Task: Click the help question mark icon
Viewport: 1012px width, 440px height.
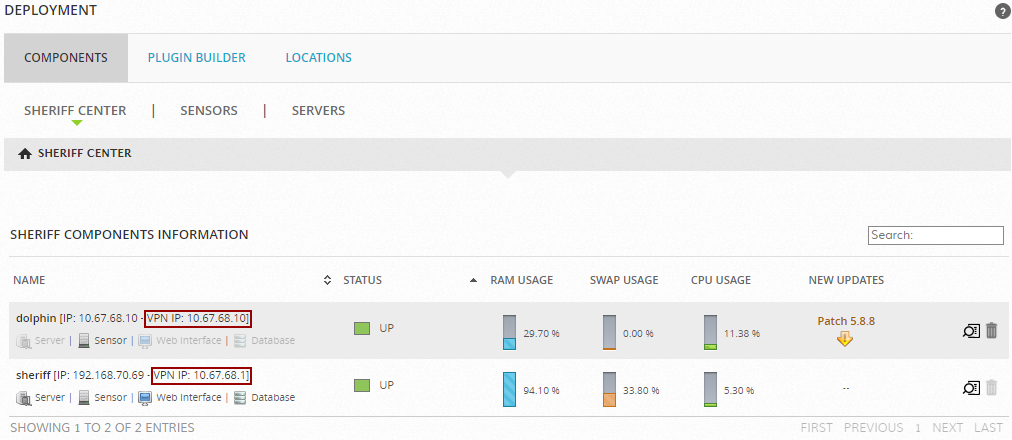Action: click(x=1002, y=11)
